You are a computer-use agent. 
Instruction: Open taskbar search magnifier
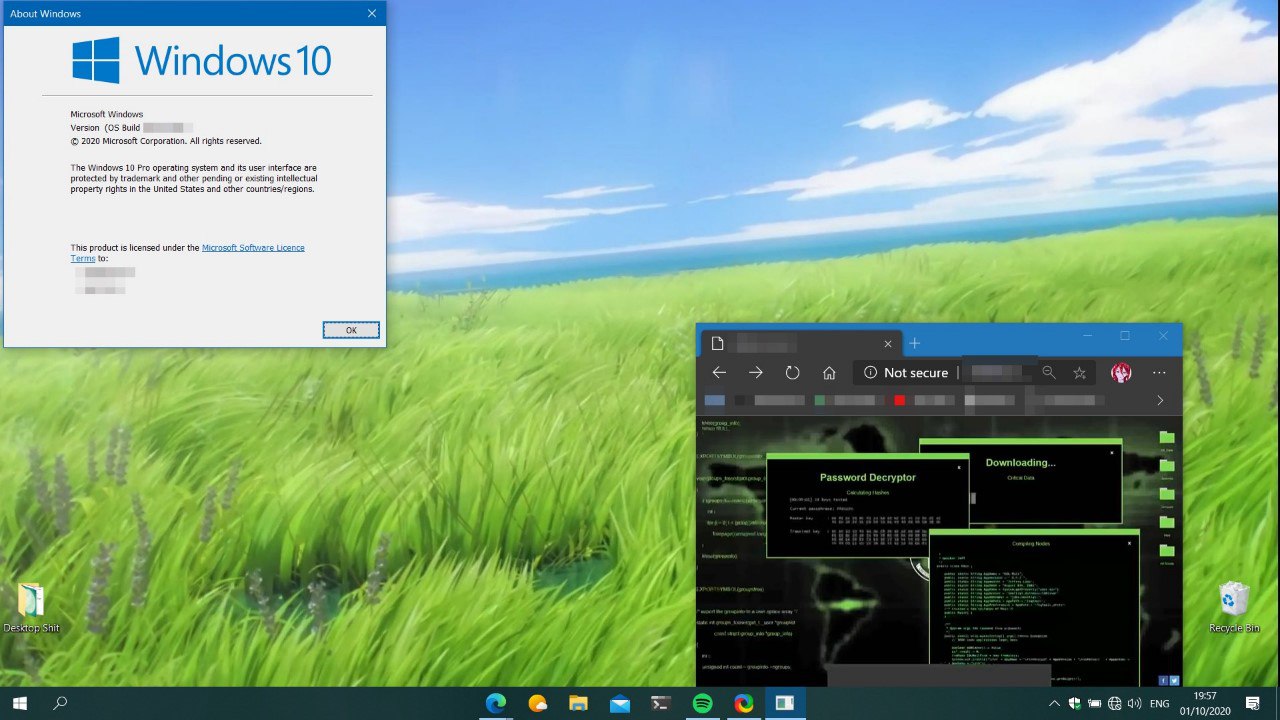tap(60, 704)
